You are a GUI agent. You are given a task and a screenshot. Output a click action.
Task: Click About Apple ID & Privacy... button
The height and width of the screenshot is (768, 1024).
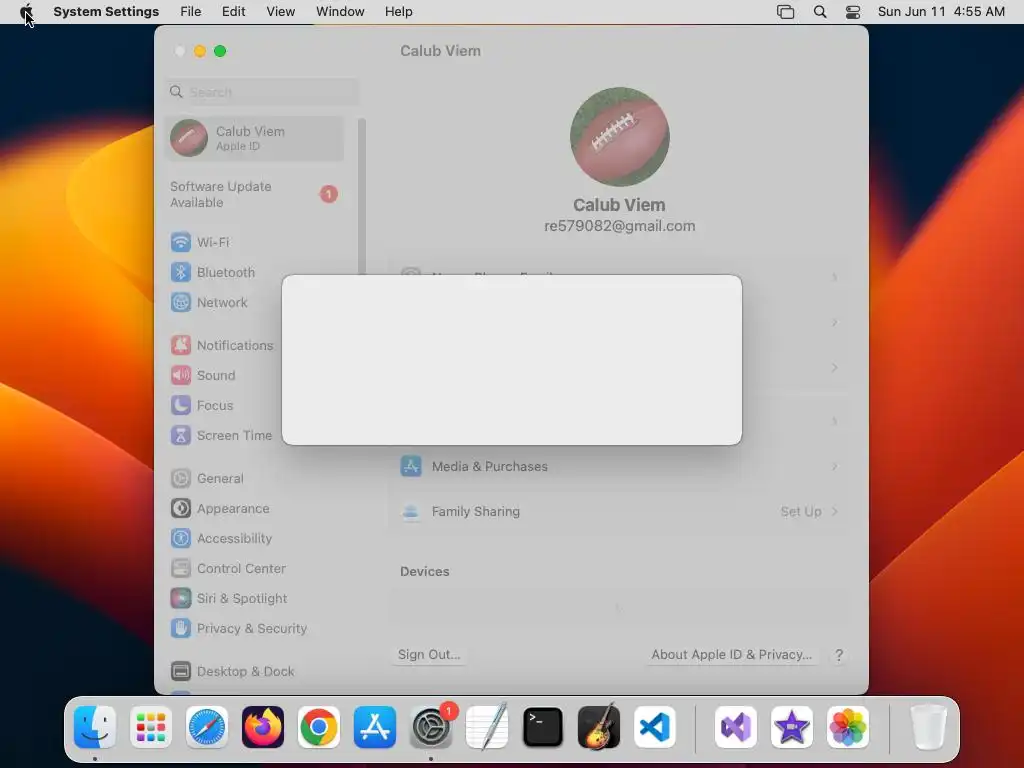click(x=731, y=654)
